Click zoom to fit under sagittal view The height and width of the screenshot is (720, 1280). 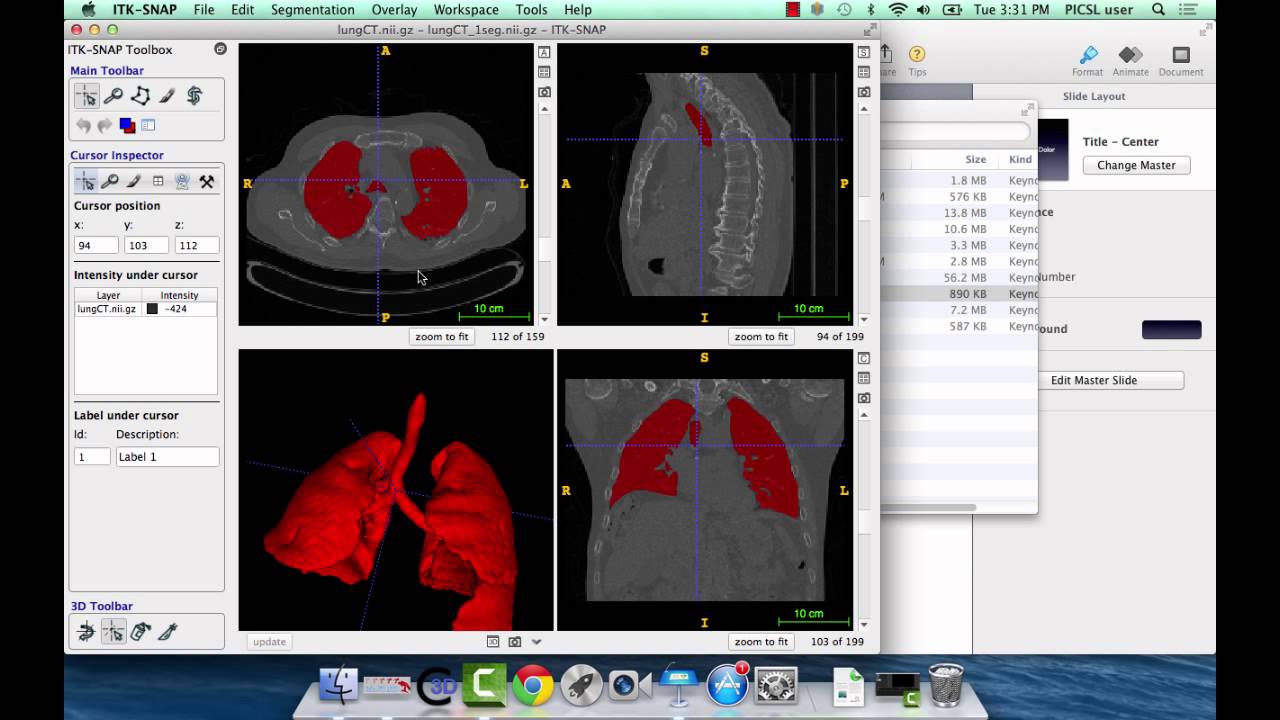[x=761, y=337]
